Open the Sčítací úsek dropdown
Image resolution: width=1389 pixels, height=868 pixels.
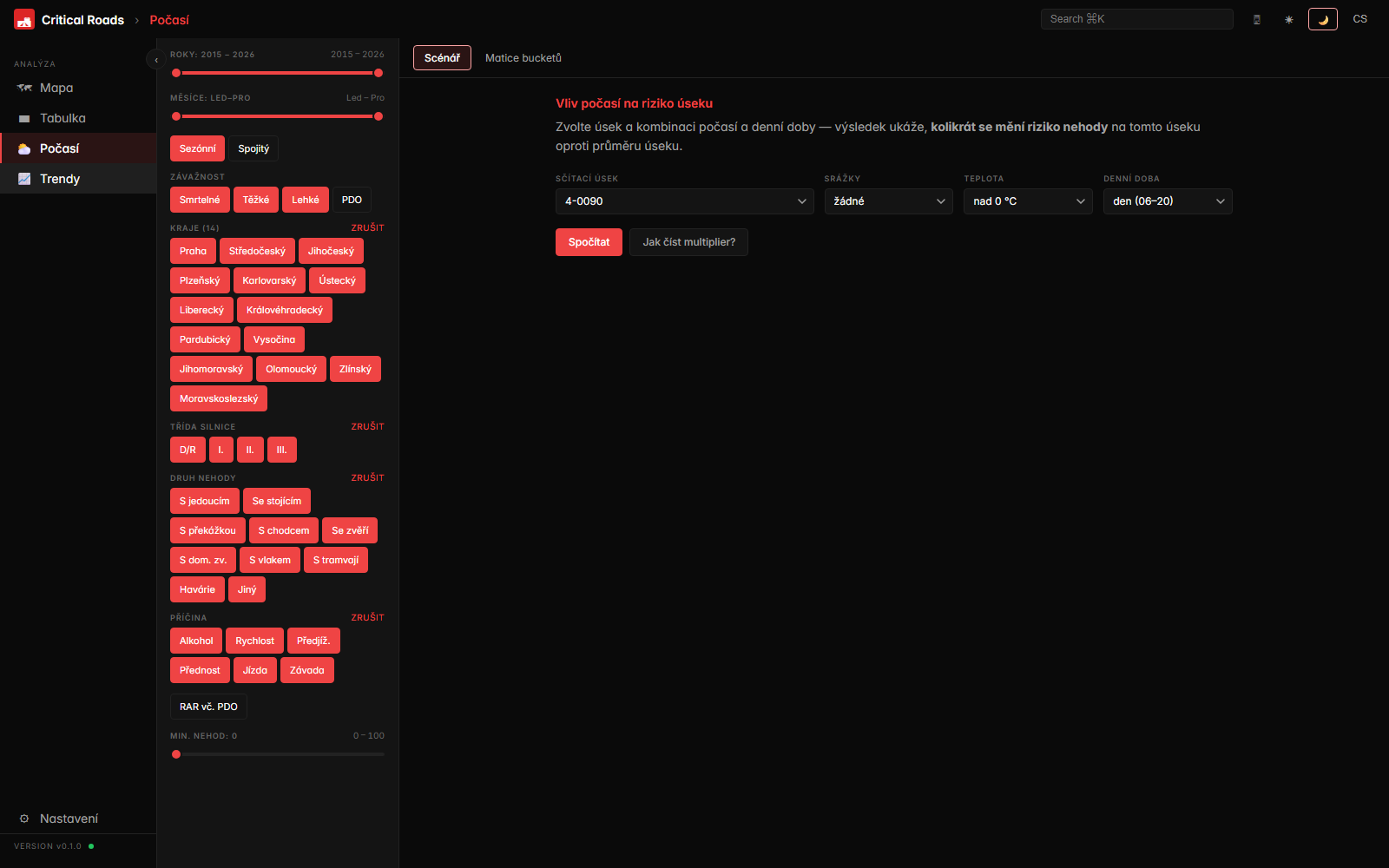click(x=684, y=201)
